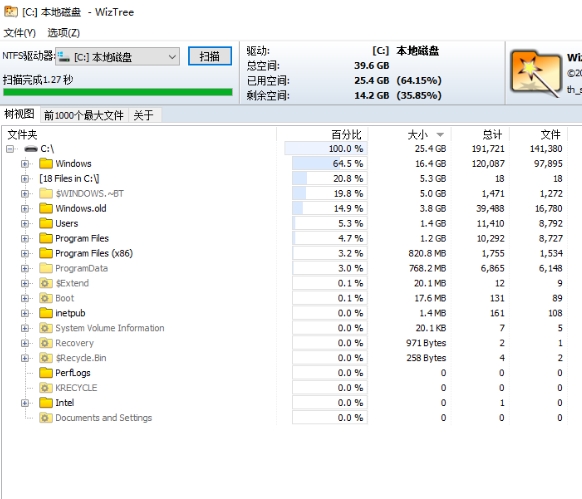Expand the ProgramData folder node
582x499 pixels.
click(x=25, y=268)
